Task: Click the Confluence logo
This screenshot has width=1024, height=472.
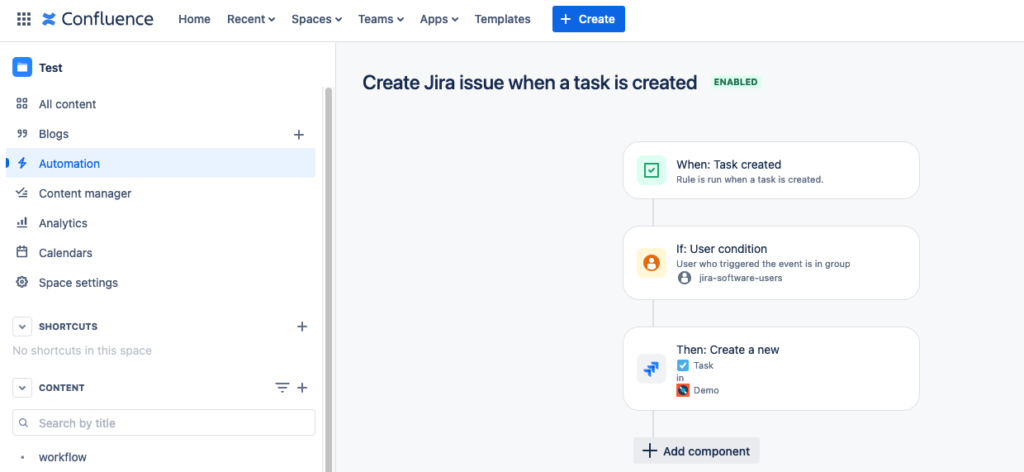Action: click(x=97, y=19)
